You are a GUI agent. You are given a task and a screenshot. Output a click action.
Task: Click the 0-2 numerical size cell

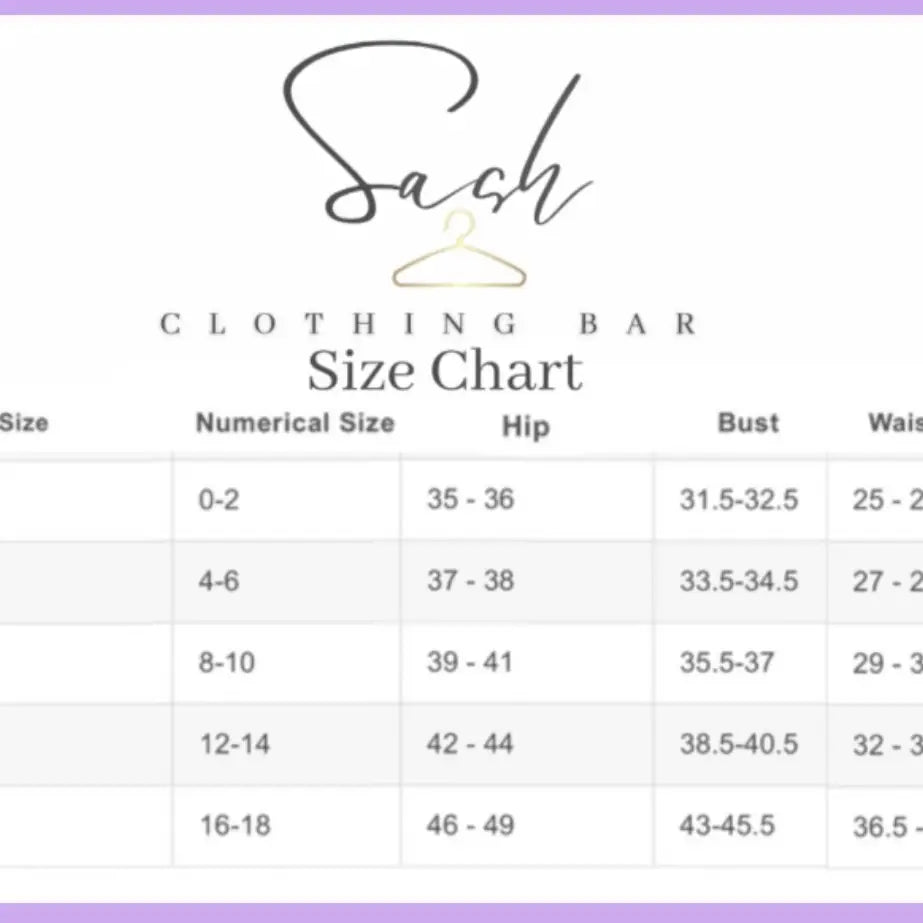click(x=219, y=500)
